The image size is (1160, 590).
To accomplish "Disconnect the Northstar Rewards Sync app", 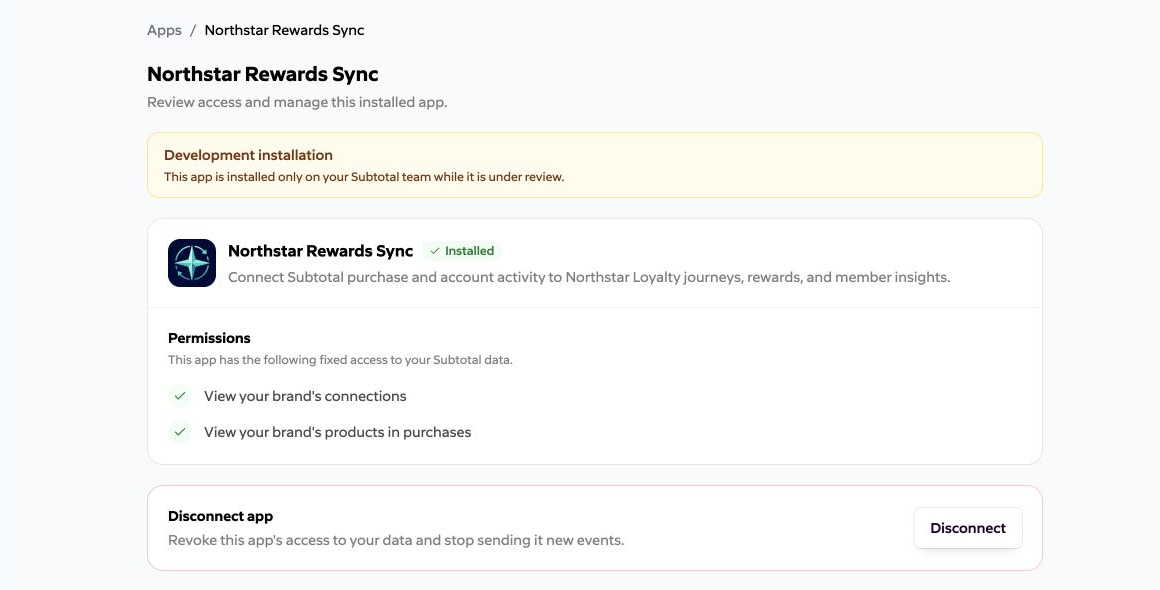I will tap(968, 528).
